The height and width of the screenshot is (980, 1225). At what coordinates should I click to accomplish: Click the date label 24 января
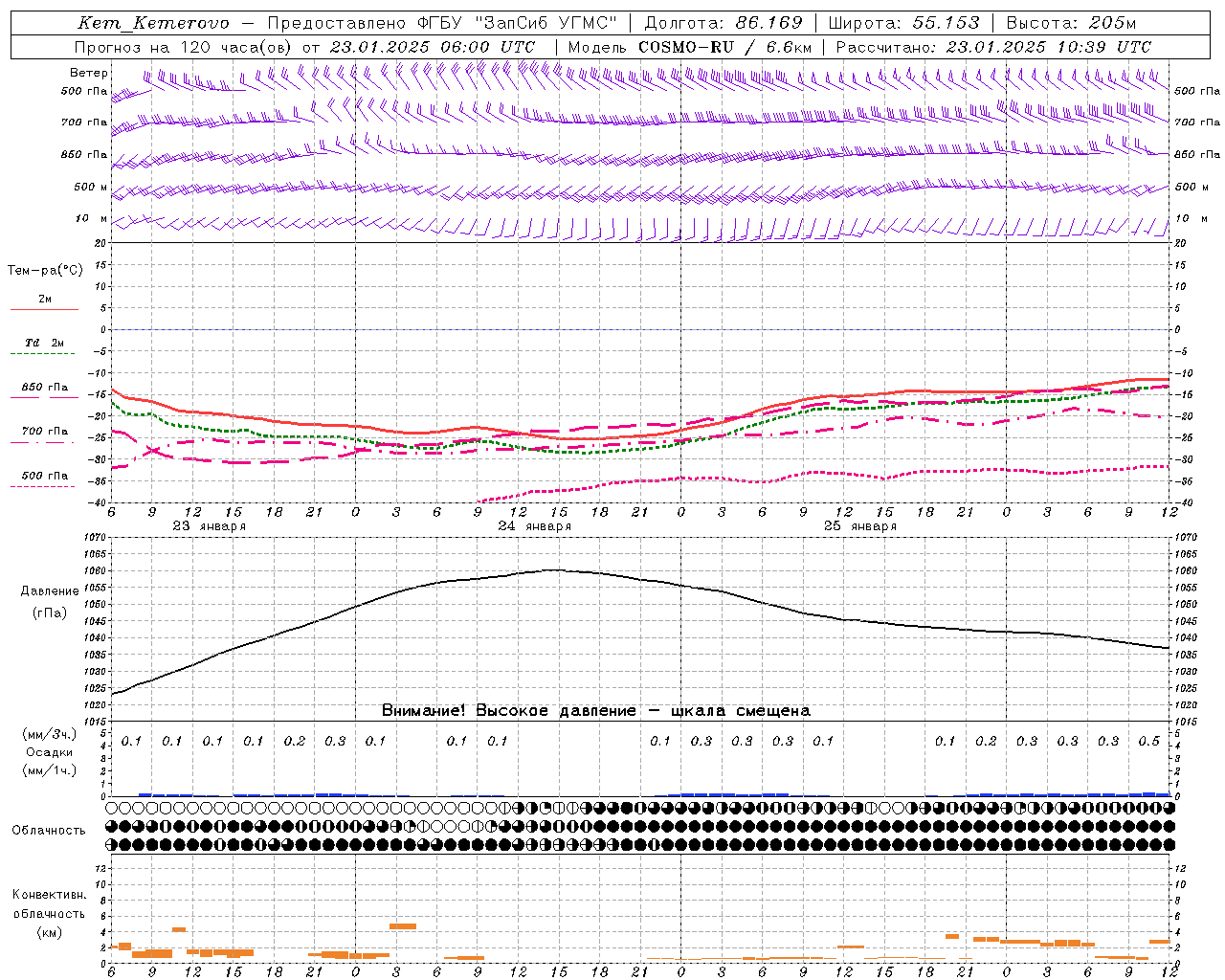coord(534,526)
